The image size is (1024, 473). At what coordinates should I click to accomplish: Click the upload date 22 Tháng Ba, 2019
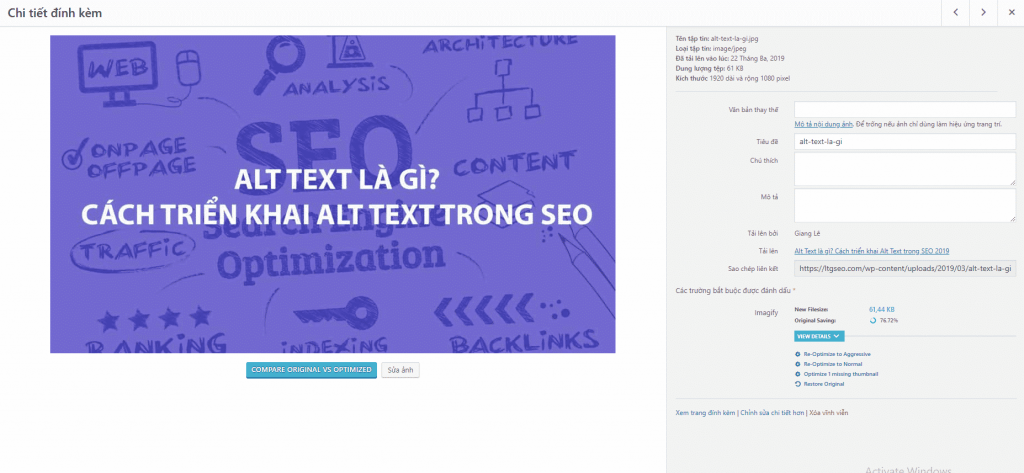point(758,59)
